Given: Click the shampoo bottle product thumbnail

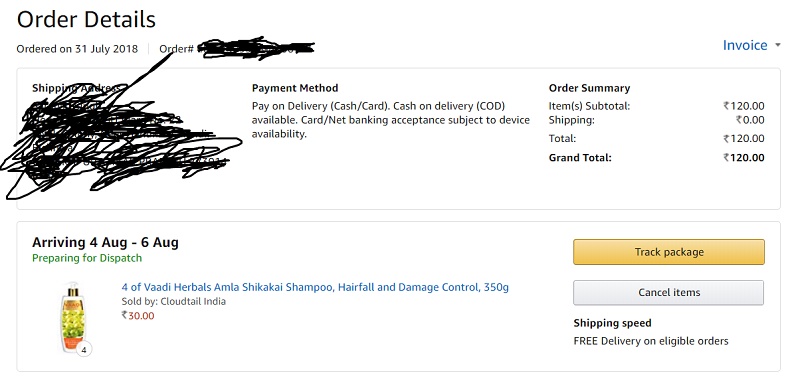Looking at the screenshot, I should pos(73,318).
